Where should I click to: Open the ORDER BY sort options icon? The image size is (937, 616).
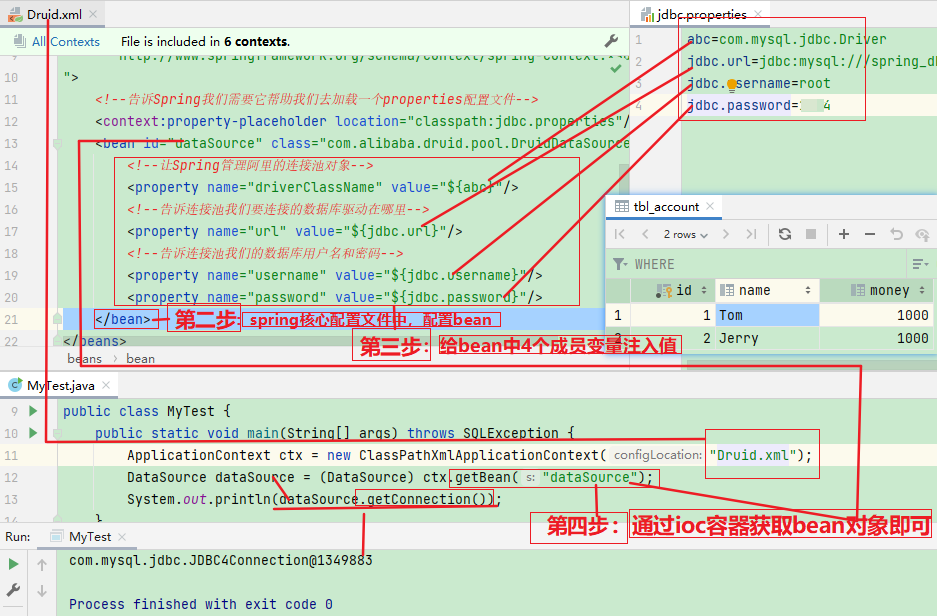pos(920,264)
